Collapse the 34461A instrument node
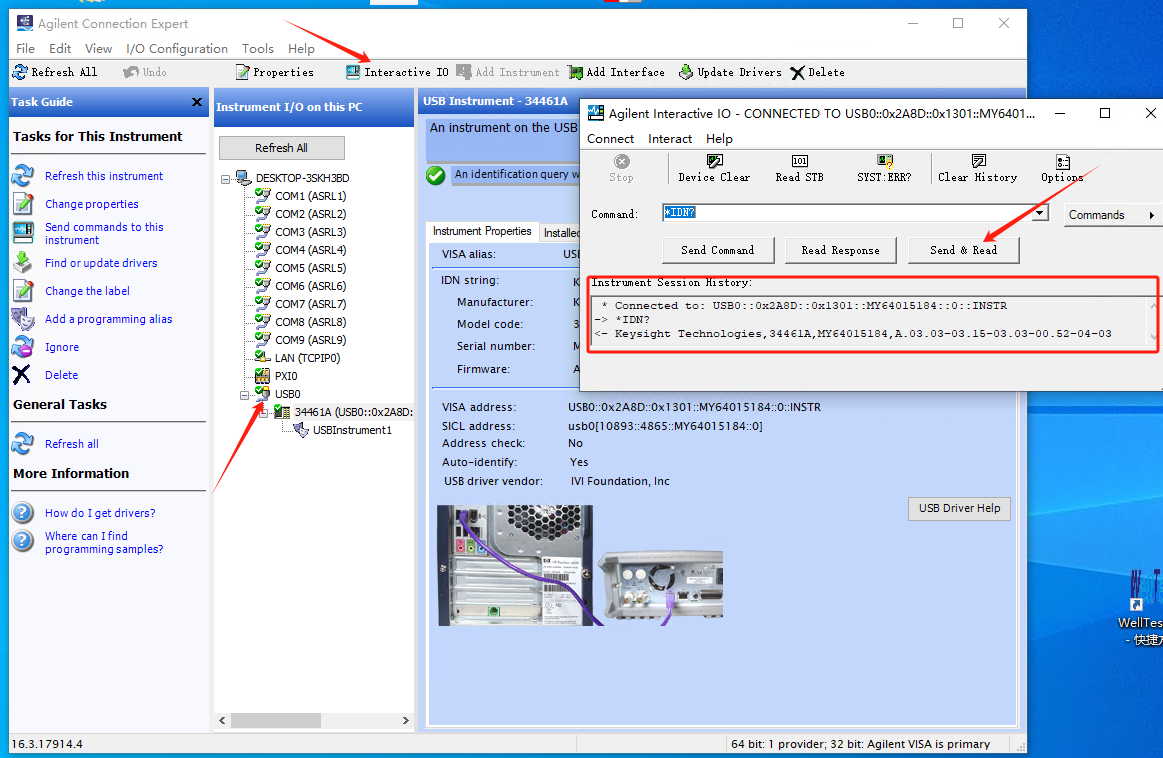 click(263, 413)
